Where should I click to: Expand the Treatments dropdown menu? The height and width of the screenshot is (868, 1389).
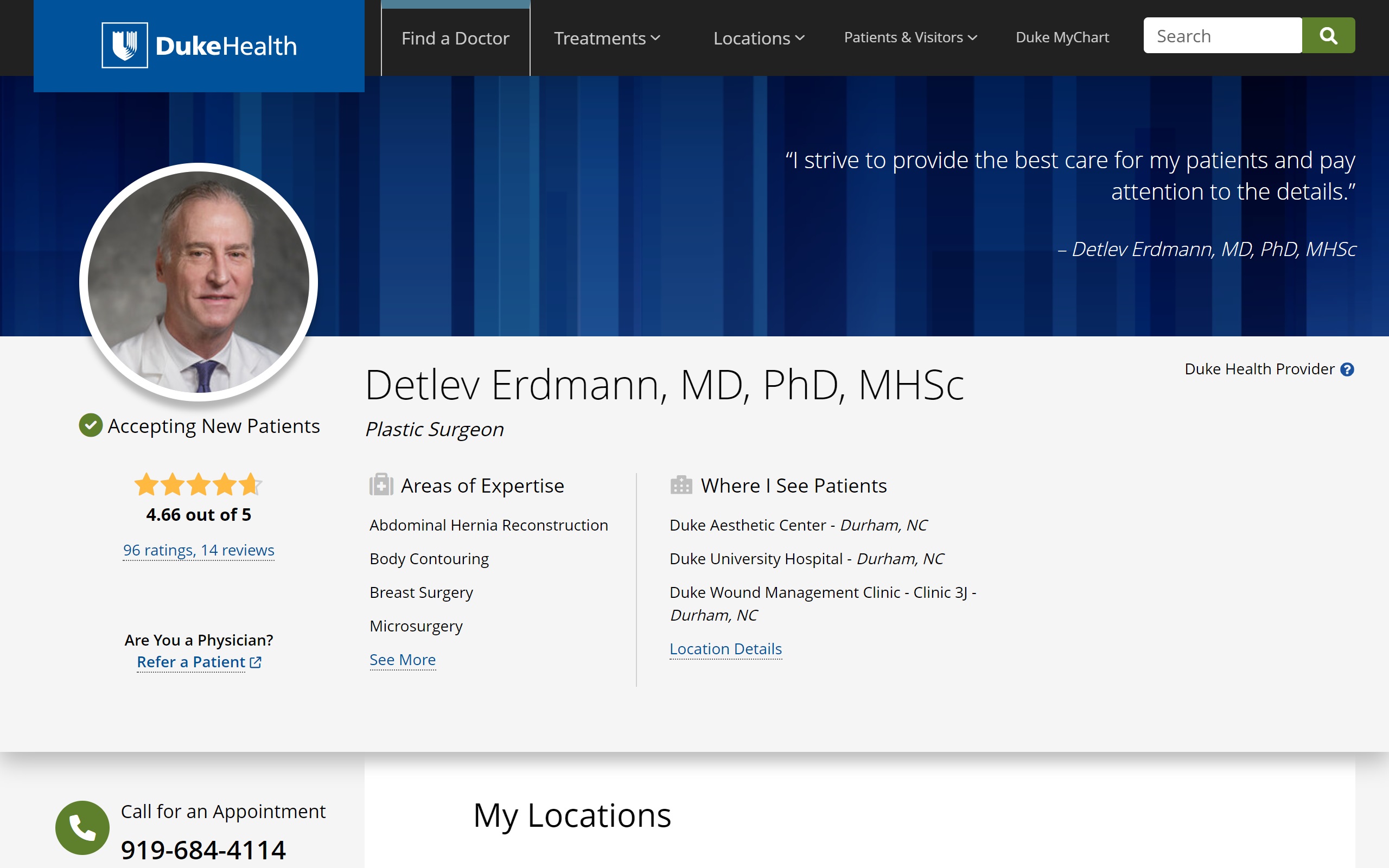click(x=607, y=38)
